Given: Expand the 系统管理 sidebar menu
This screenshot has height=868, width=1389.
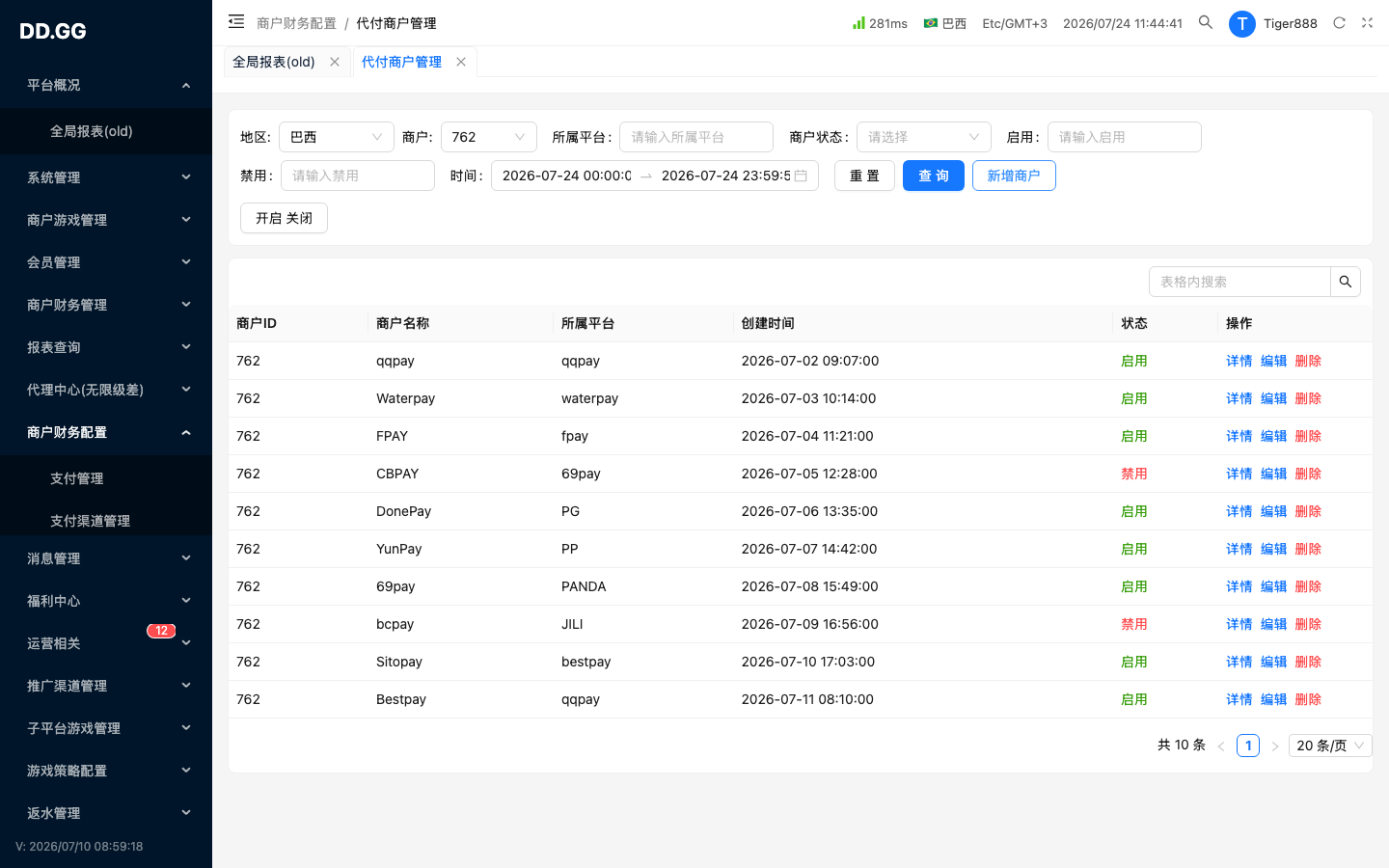Looking at the screenshot, I should (x=106, y=177).
